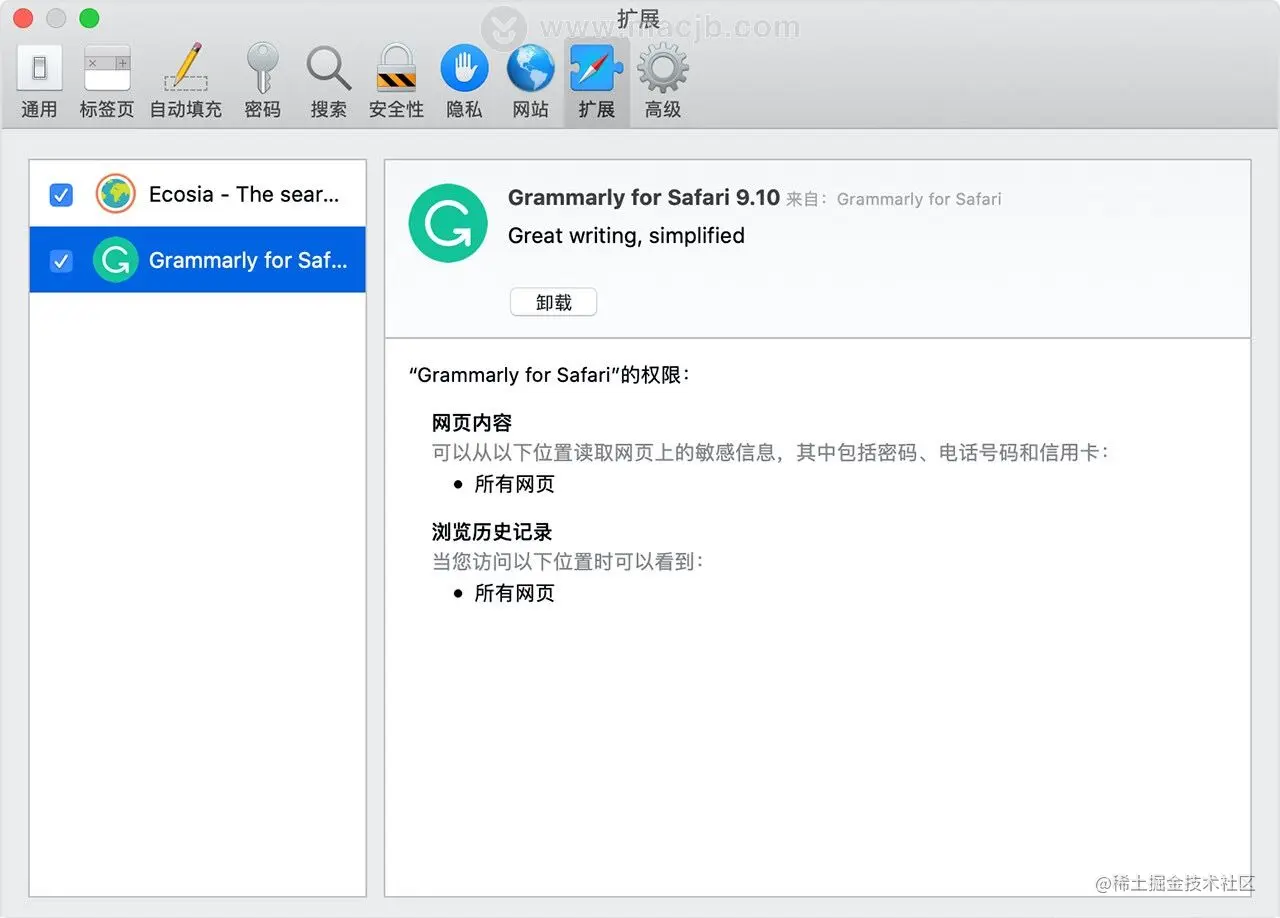Click 所有网页 under 网页内容

pos(514,485)
